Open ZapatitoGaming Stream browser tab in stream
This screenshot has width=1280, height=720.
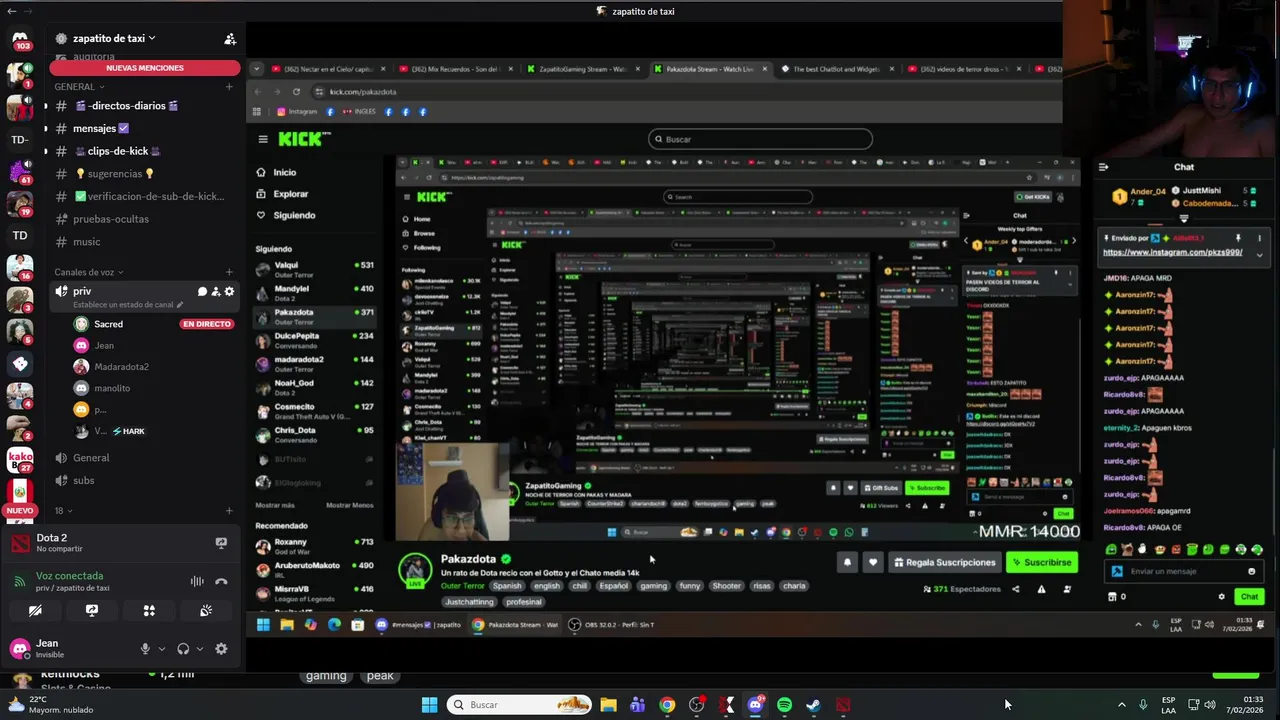(583, 69)
